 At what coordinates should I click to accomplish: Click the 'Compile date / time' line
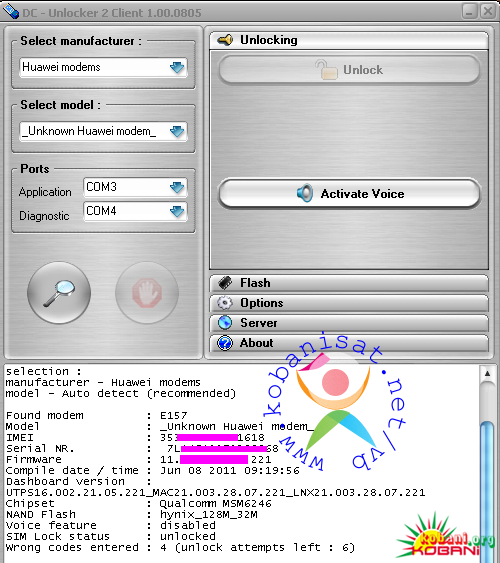[153, 470]
